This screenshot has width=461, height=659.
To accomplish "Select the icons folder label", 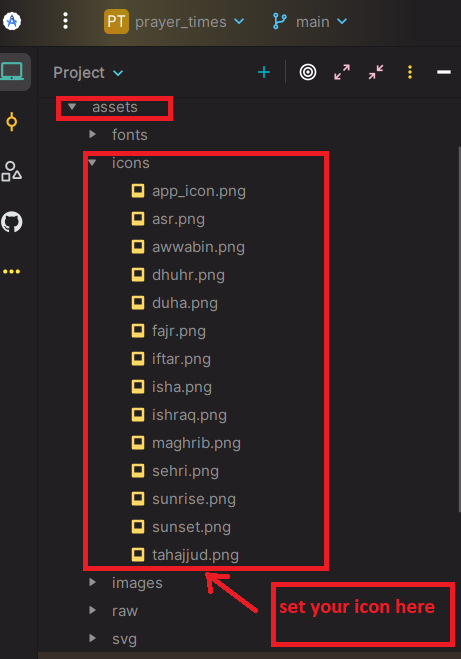I will [x=131, y=163].
